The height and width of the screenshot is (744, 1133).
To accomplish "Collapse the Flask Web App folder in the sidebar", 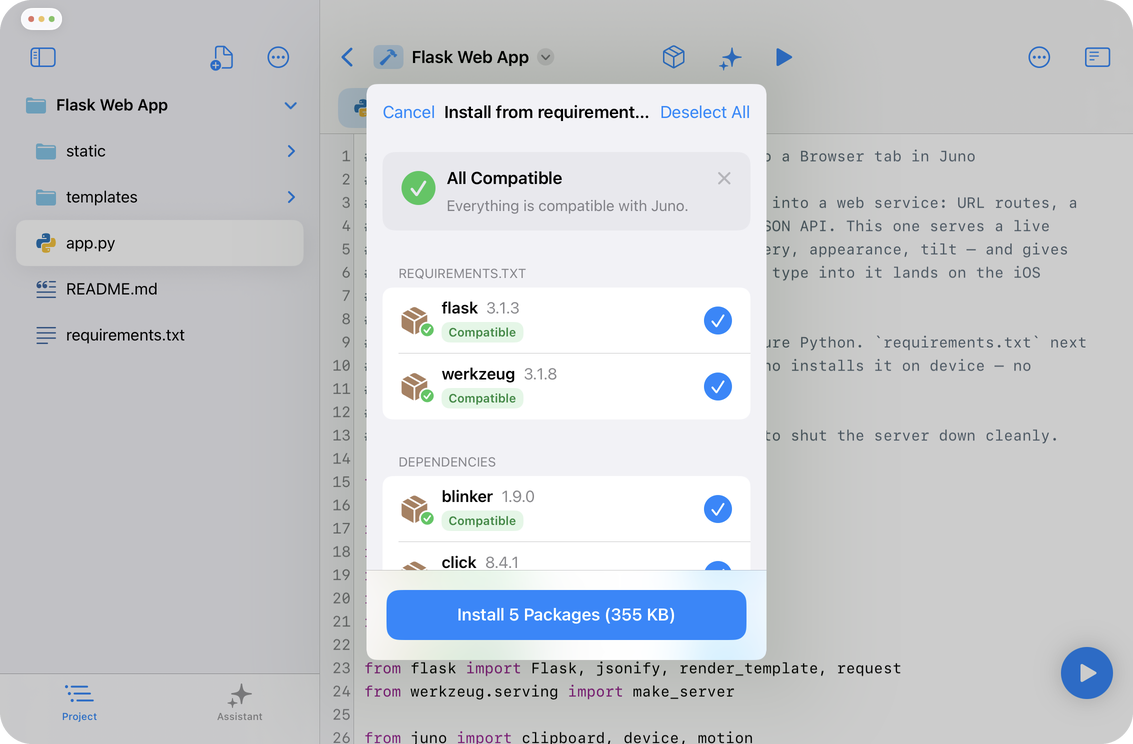I will pyautogui.click(x=290, y=105).
